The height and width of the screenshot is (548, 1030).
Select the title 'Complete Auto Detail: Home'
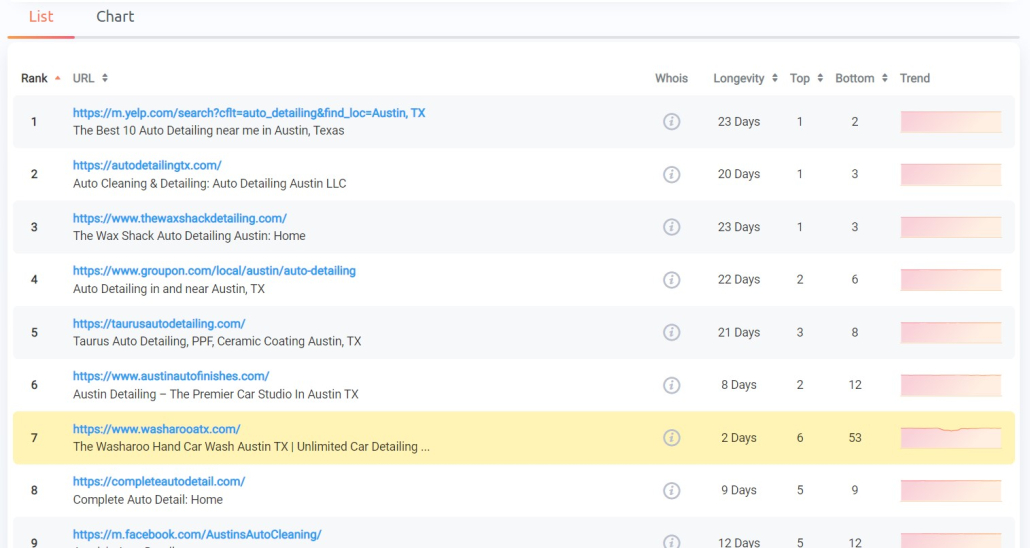tap(148, 500)
